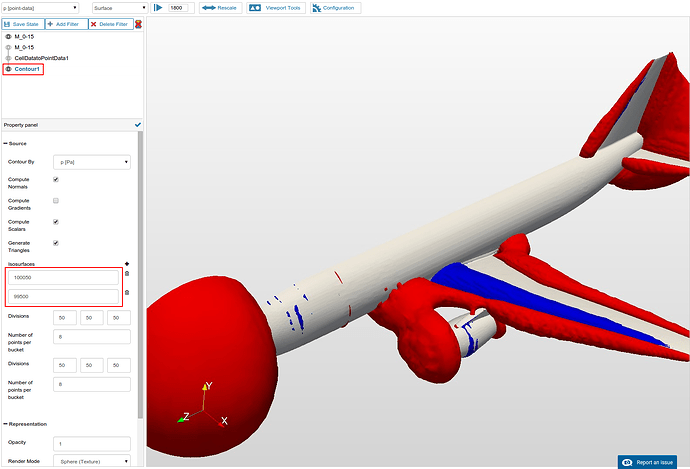The width and height of the screenshot is (690, 469).
Task: Click the upper Number of points per bucket field
Action: coord(92,337)
